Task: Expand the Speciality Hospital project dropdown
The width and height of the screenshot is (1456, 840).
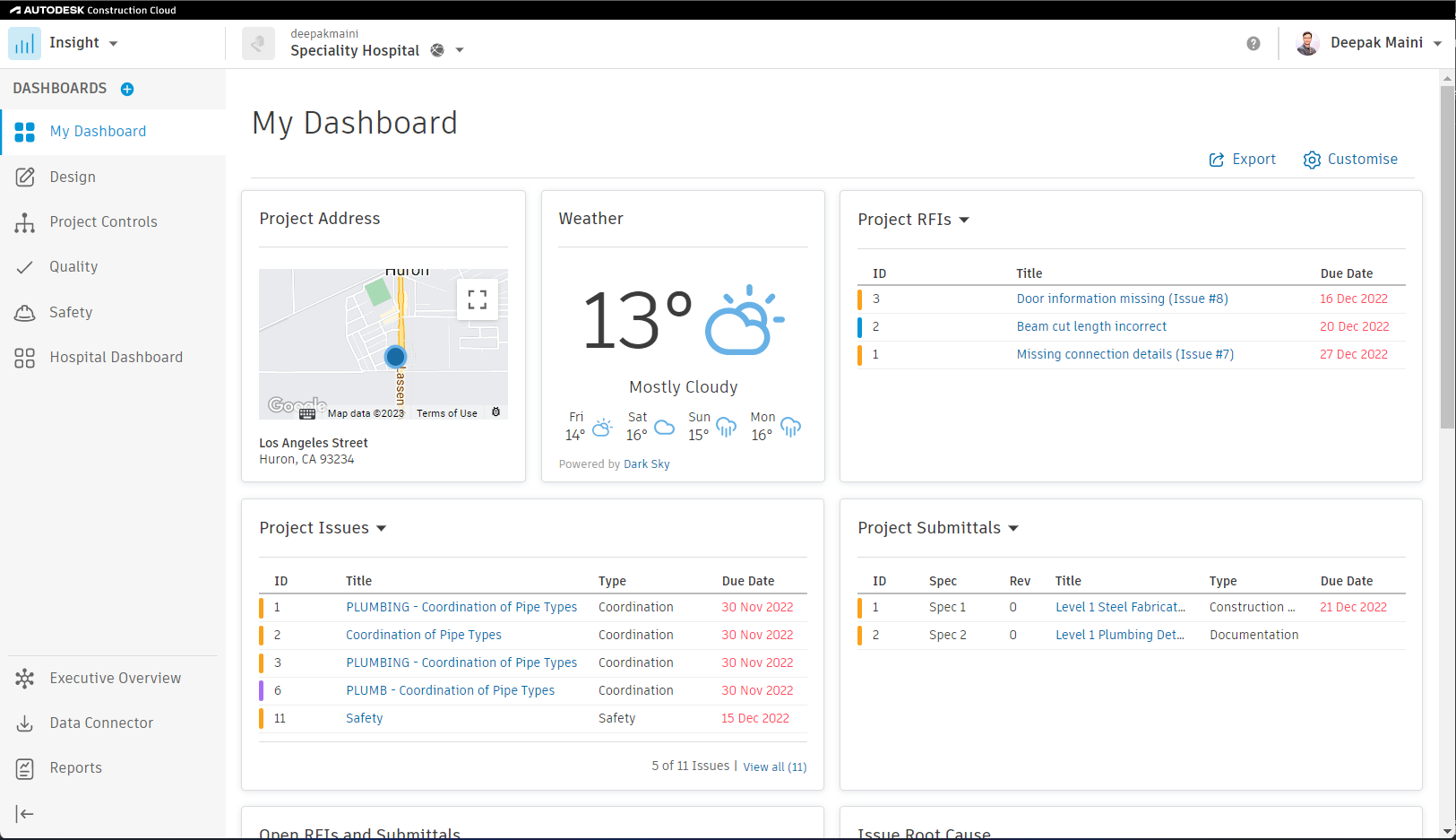Action: click(460, 50)
